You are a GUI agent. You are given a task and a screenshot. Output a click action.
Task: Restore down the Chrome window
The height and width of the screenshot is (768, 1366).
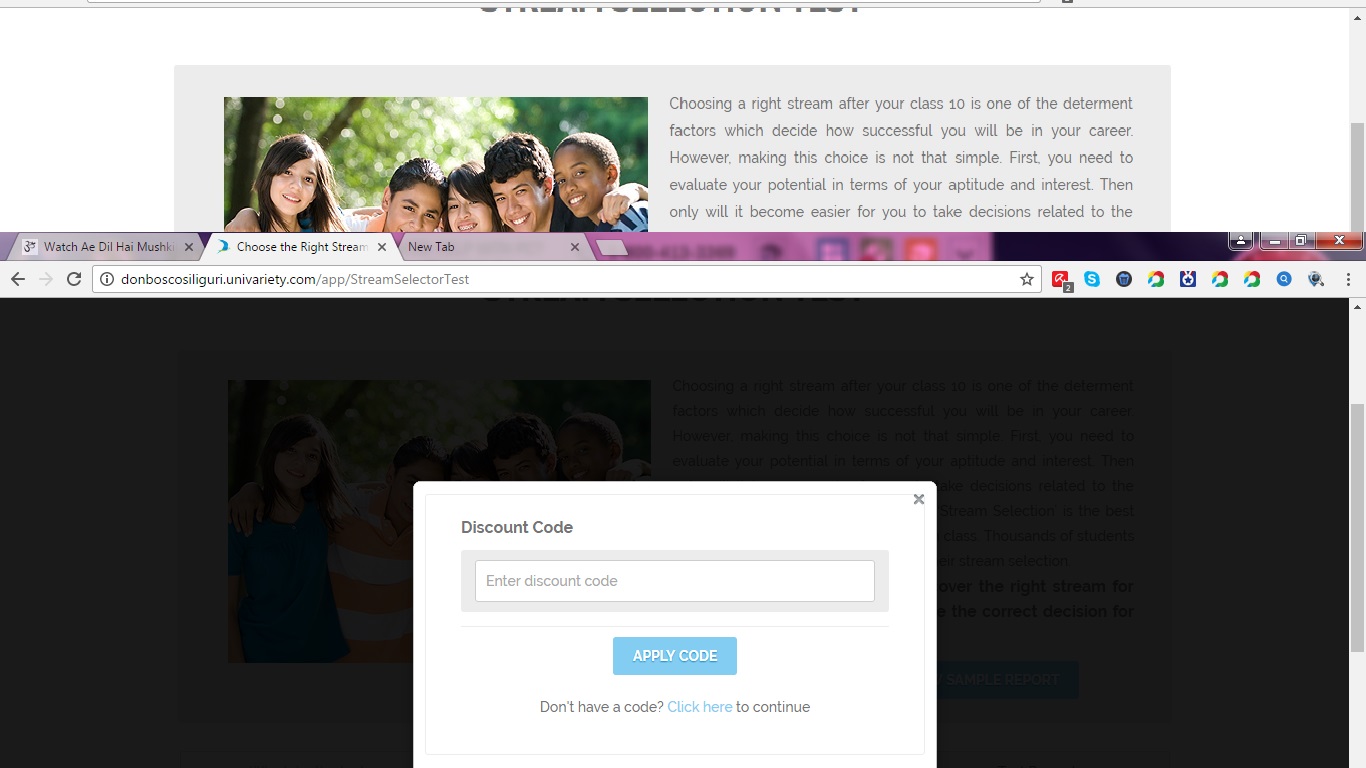click(x=1300, y=241)
